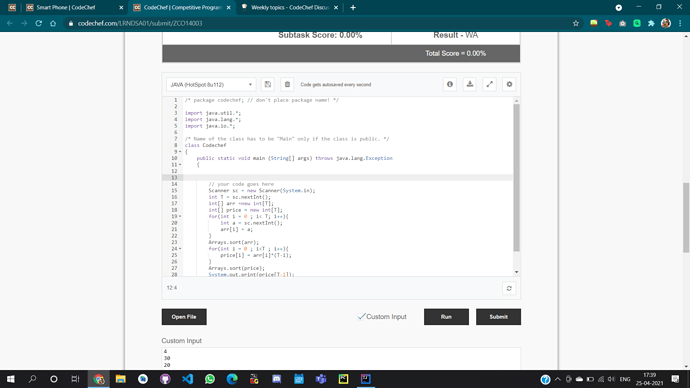The width and height of the screenshot is (690, 388).
Task: Expand the editor to fullscreen
Action: pos(489,84)
